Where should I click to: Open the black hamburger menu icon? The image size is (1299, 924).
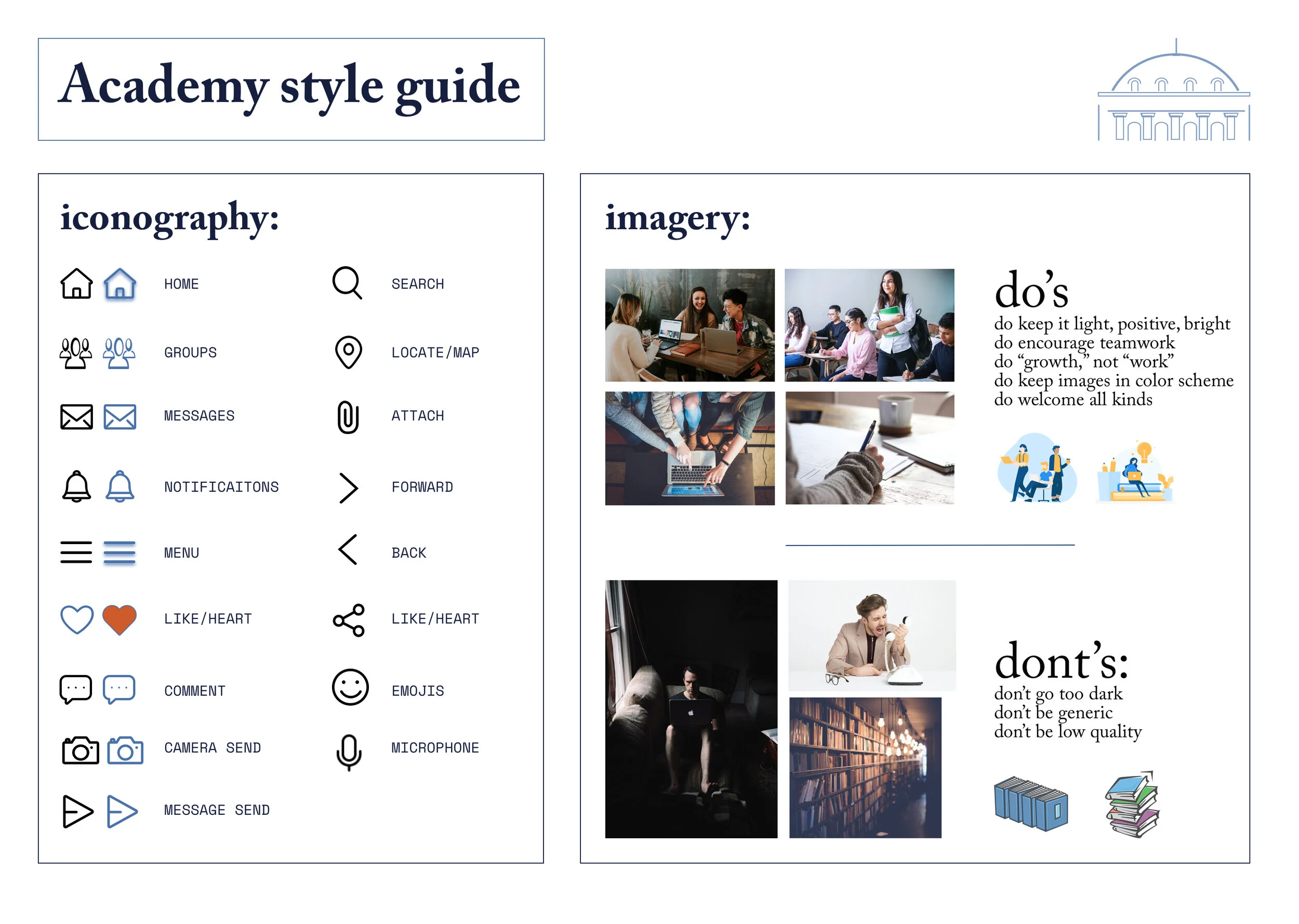(x=76, y=552)
